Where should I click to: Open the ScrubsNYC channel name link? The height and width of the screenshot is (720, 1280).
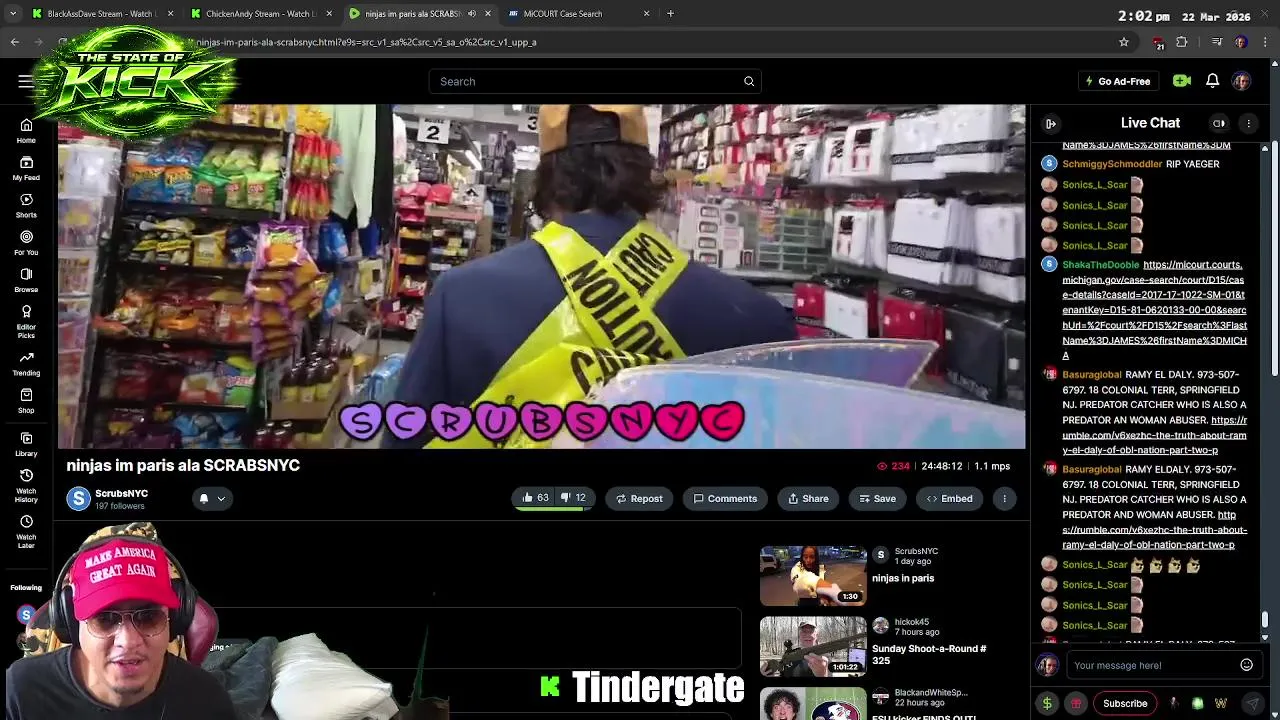pyautogui.click(x=121, y=493)
